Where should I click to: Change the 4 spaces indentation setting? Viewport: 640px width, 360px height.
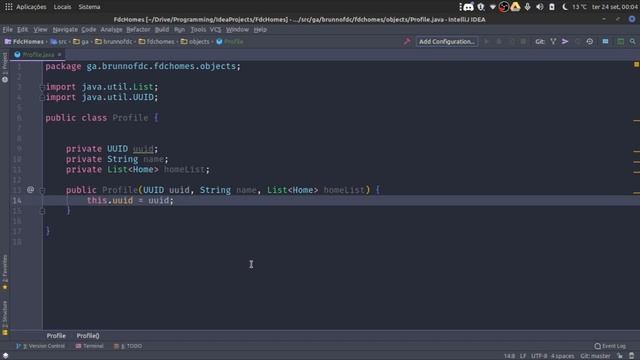pos(562,356)
